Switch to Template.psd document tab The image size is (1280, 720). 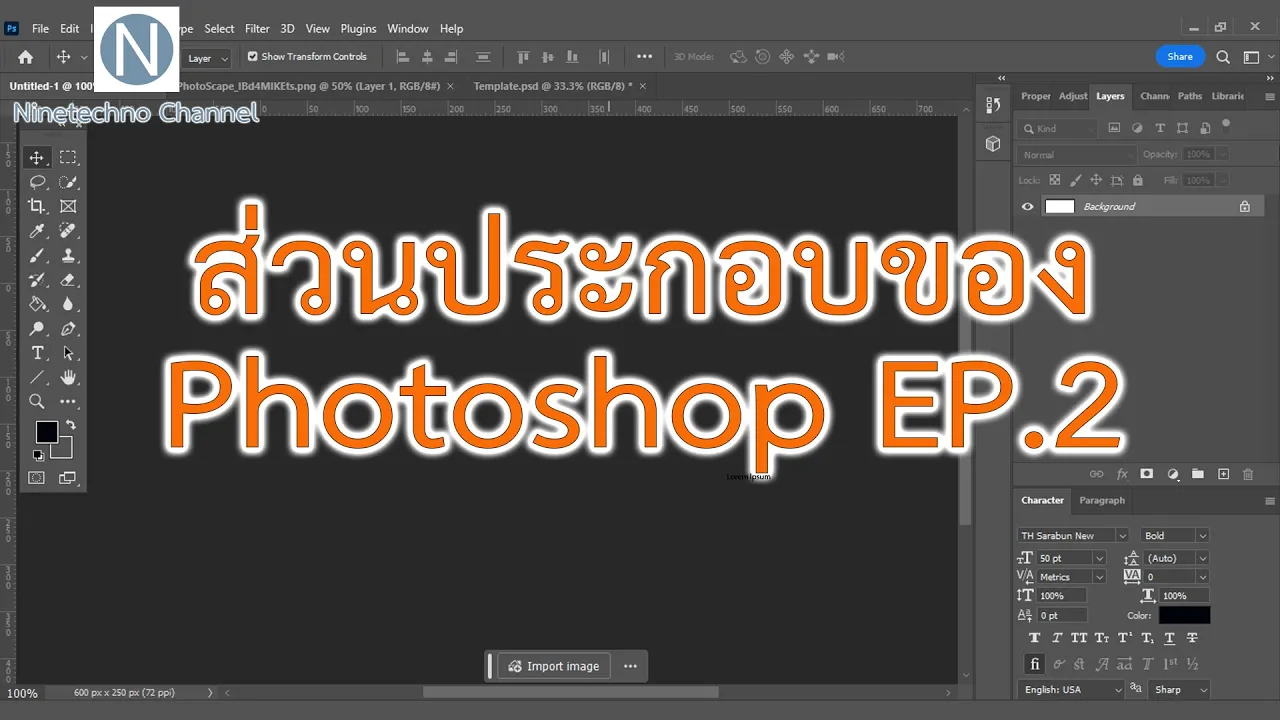pyautogui.click(x=553, y=86)
